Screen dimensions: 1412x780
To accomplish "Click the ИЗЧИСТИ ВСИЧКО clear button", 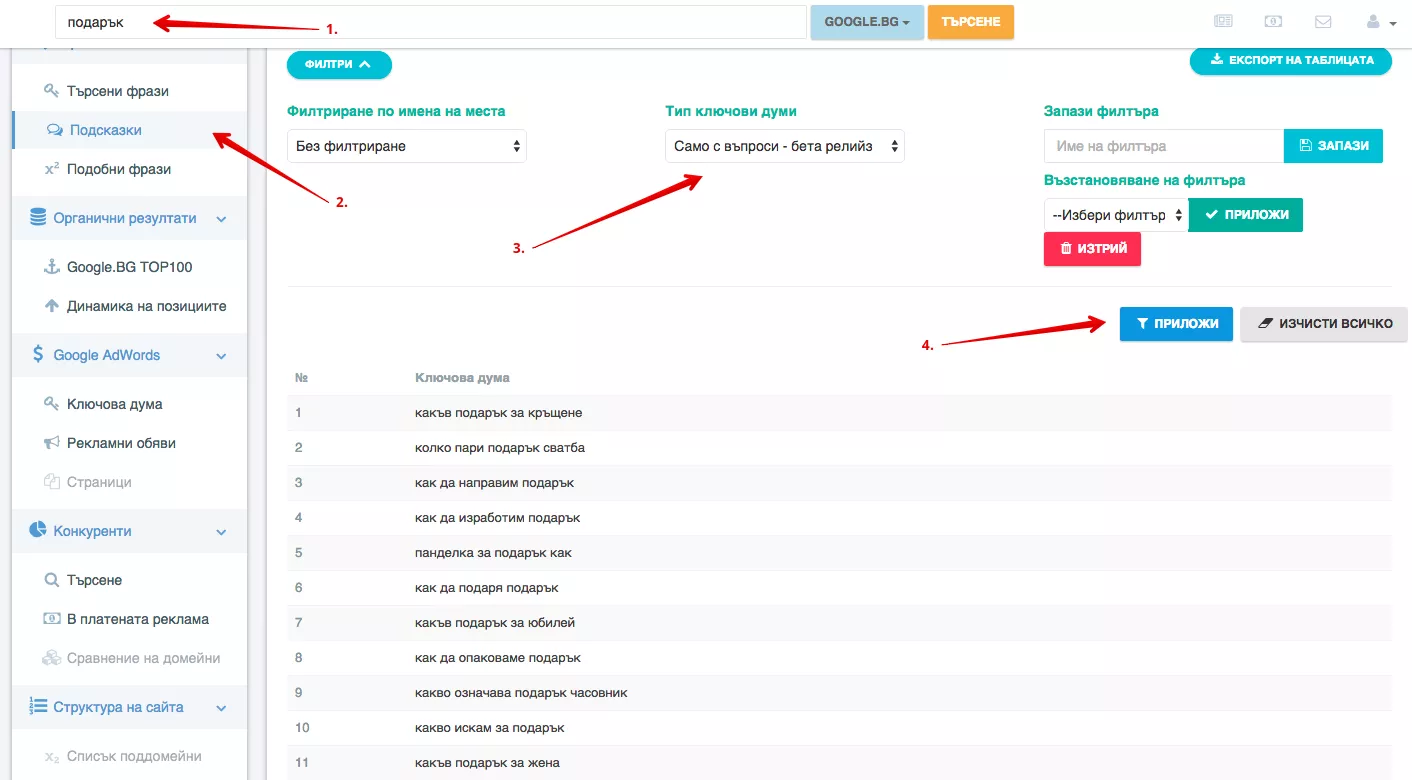I will (x=1324, y=324).
